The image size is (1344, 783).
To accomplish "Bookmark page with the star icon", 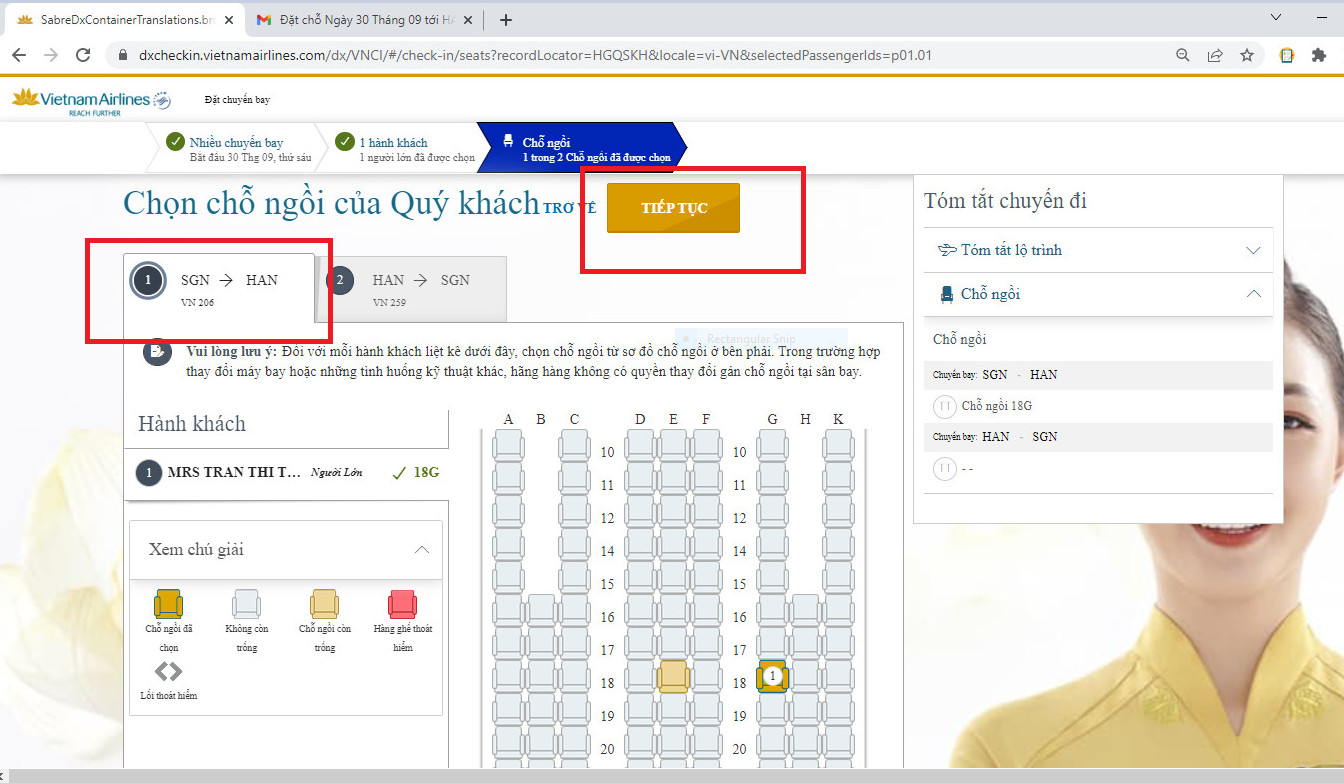I will click(1247, 55).
